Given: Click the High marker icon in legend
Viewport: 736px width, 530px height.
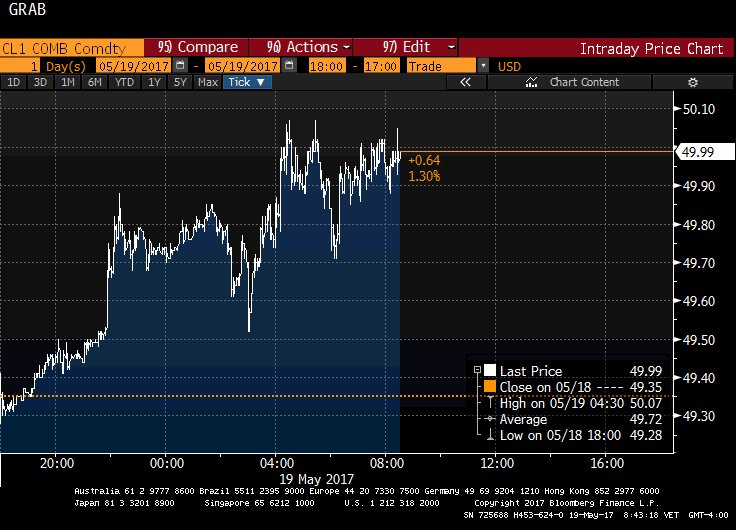Looking at the screenshot, I should tap(489, 403).
